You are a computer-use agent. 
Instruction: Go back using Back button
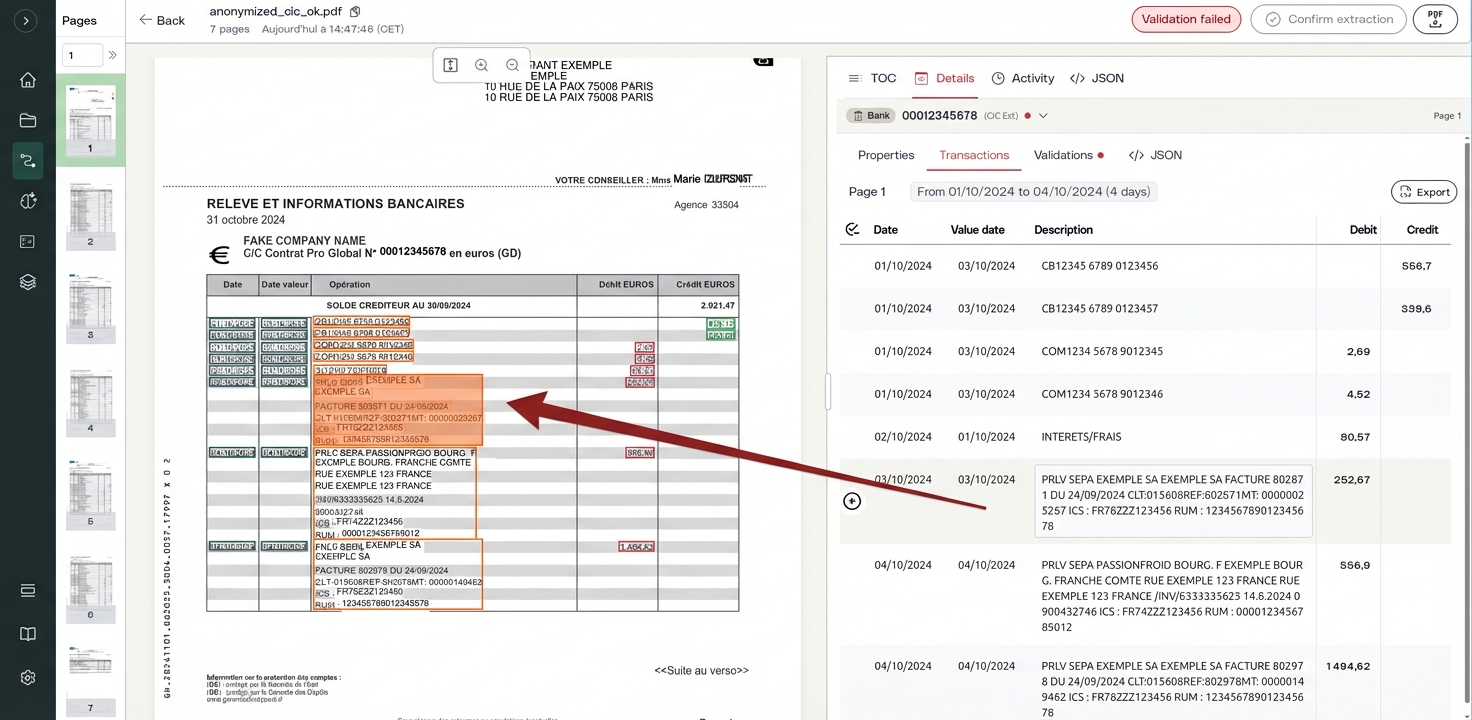[162, 20]
